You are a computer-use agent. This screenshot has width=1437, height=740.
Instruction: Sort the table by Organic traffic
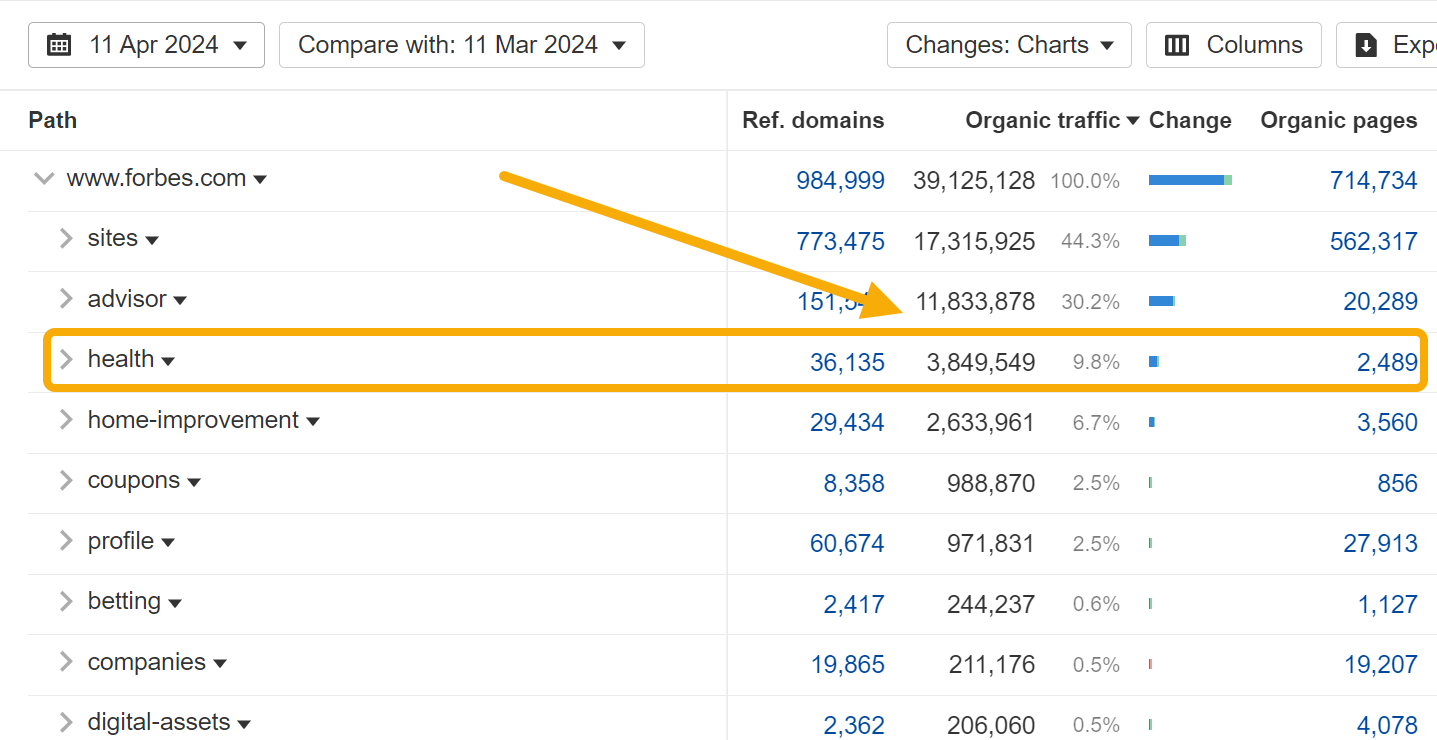(x=1043, y=120)
